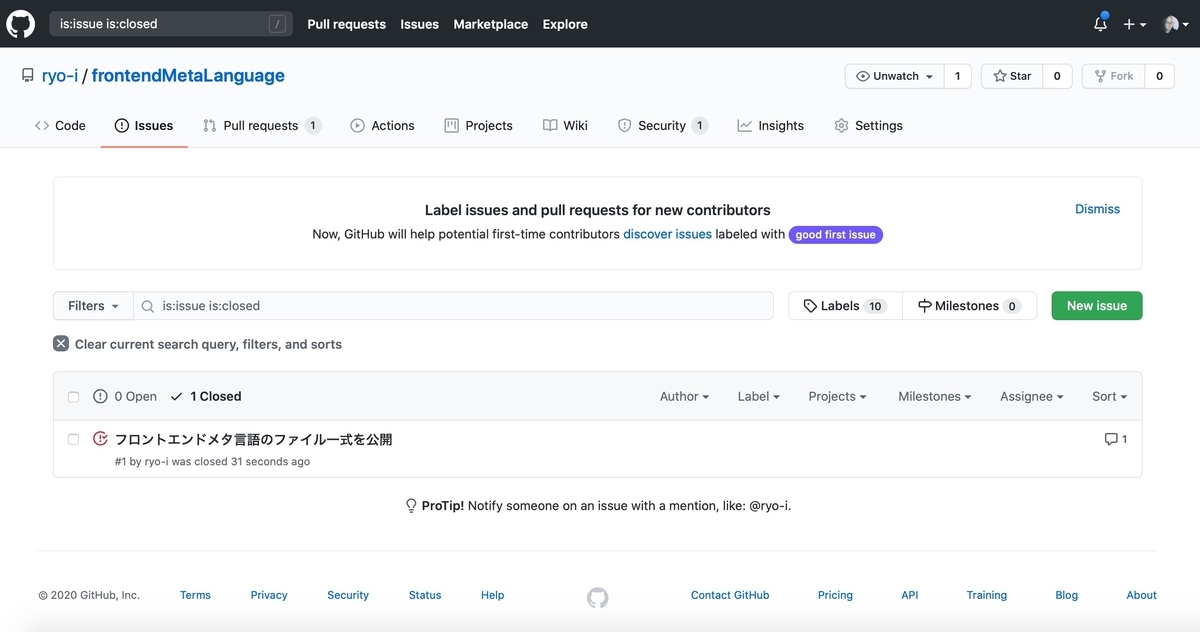Expand the Assignee filter dropdown

[1032, 397]
